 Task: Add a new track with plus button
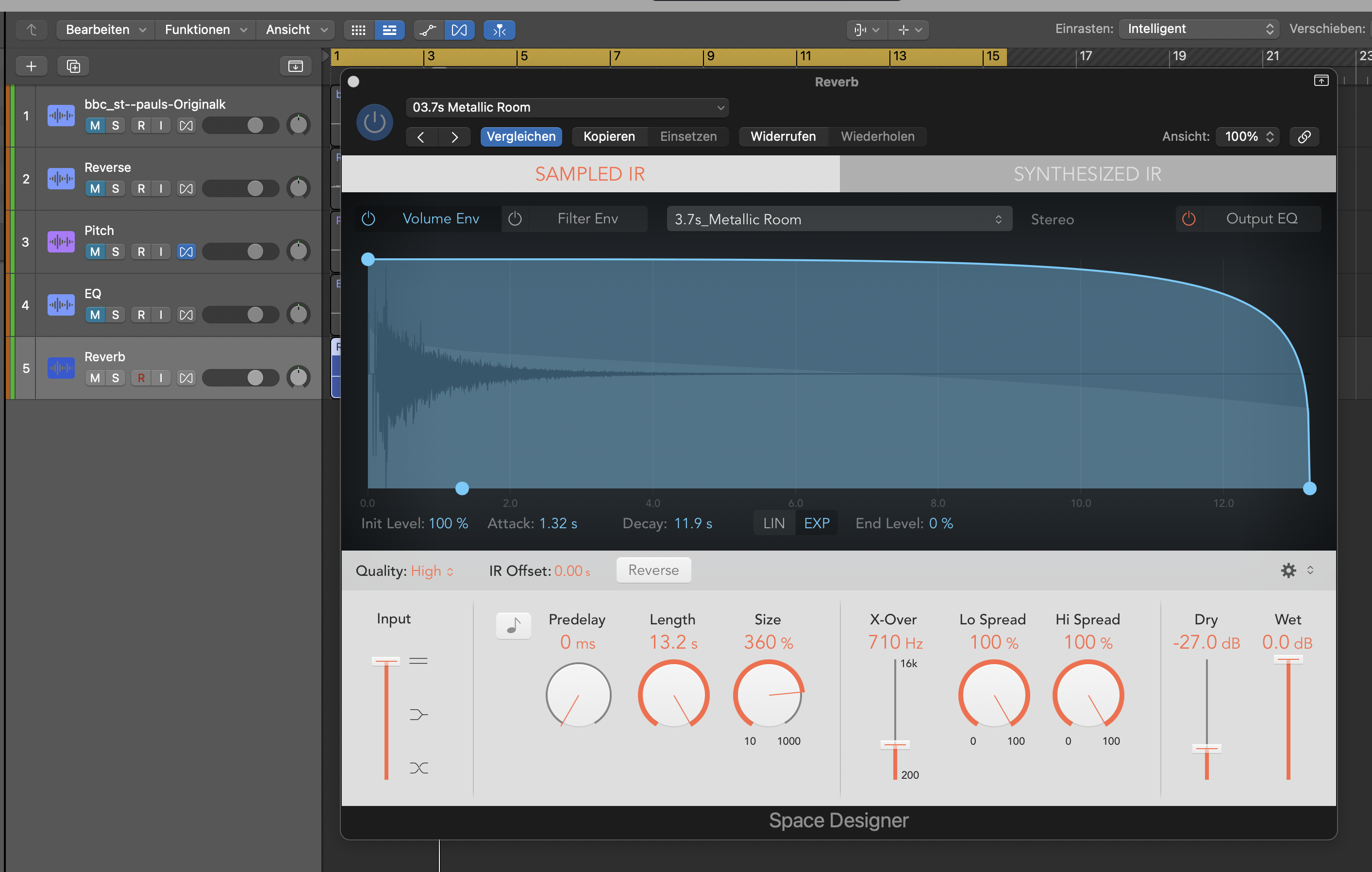pyautogui.click(x=32, y=66)
